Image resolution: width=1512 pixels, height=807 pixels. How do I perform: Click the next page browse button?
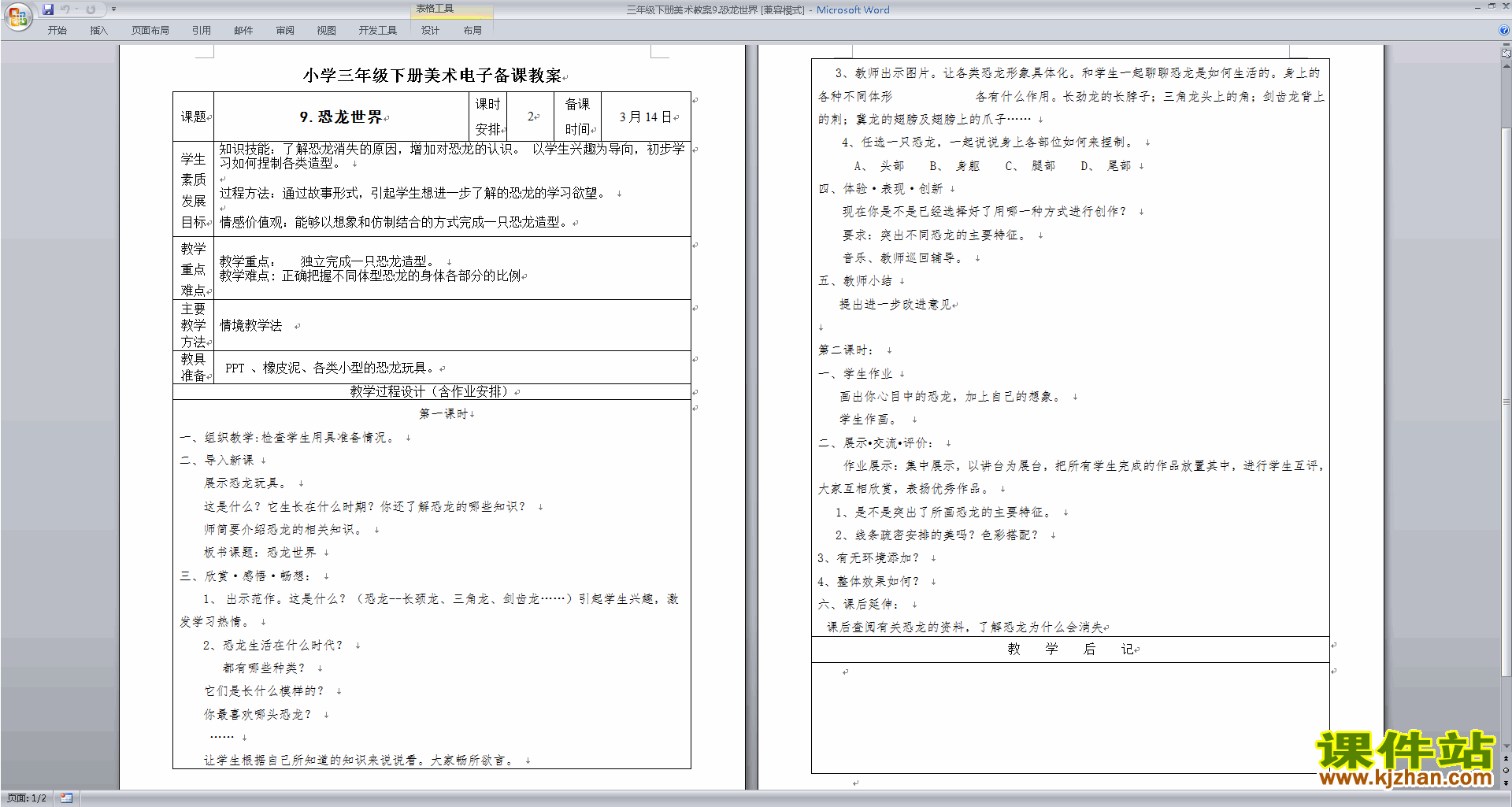[1506, 783]
